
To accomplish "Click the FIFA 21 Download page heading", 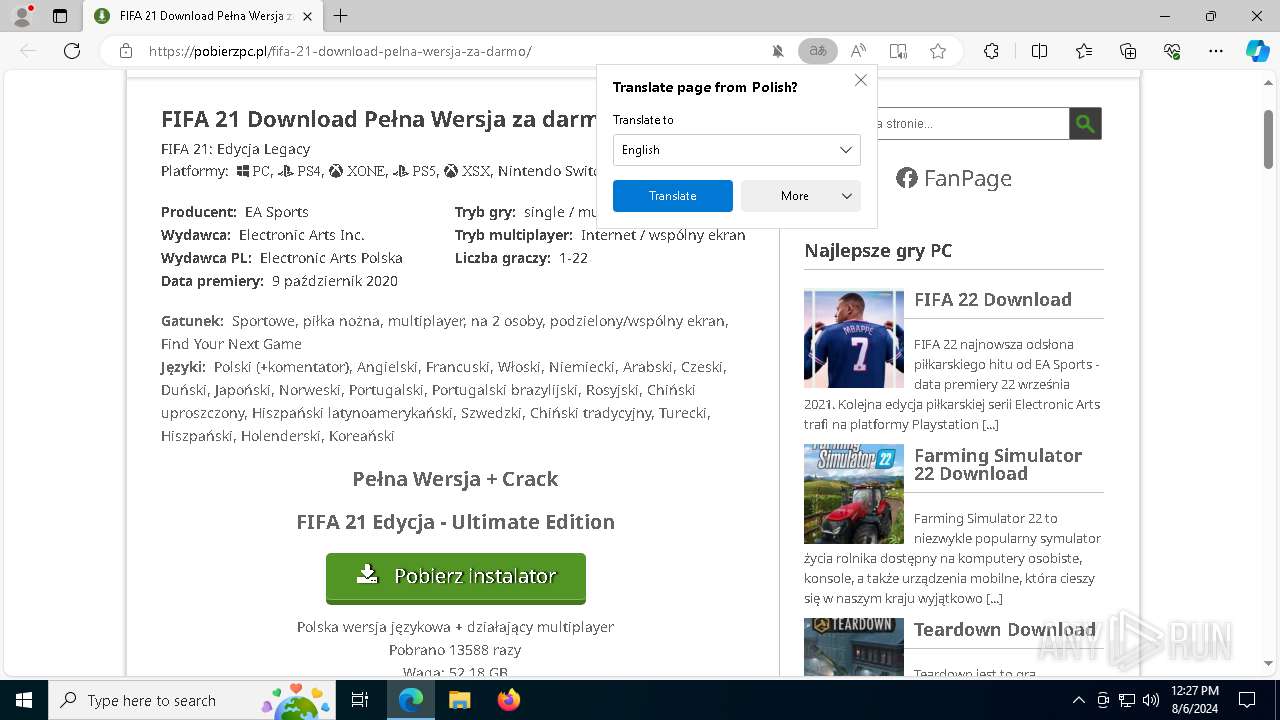I will 380,119.
